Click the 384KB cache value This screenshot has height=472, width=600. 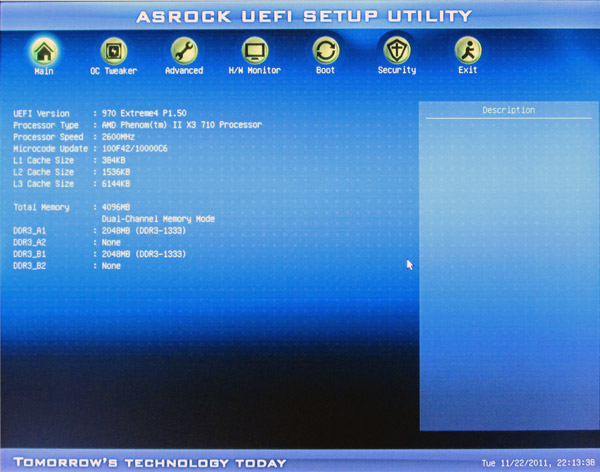tap(114, 160)
